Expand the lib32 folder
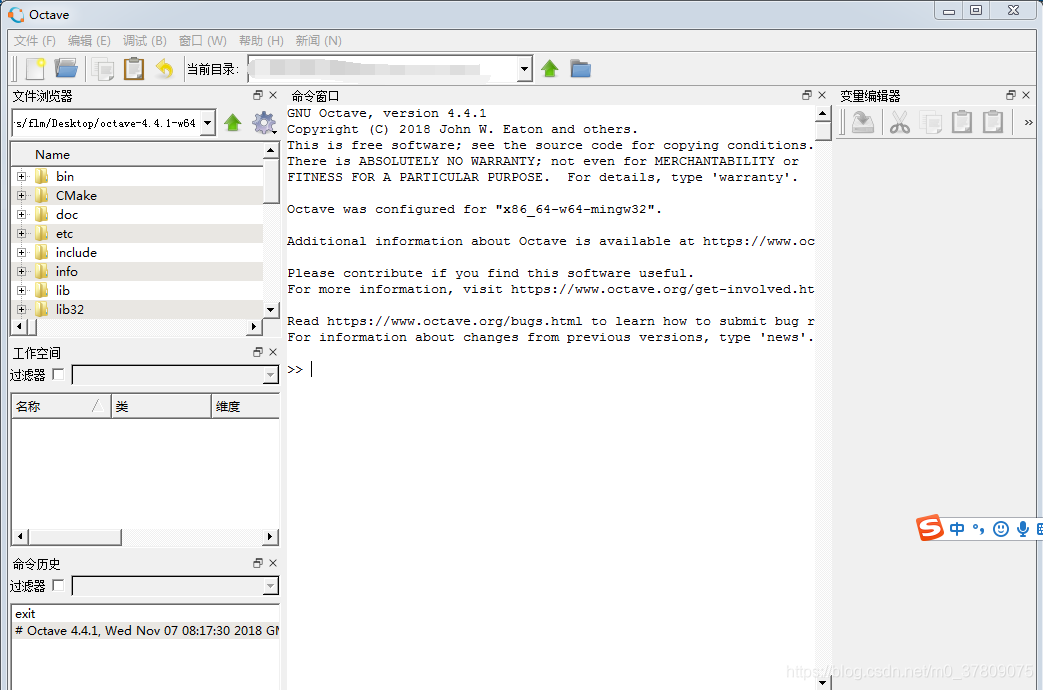This screenshot has height=690, width=1043. (22, 309)
